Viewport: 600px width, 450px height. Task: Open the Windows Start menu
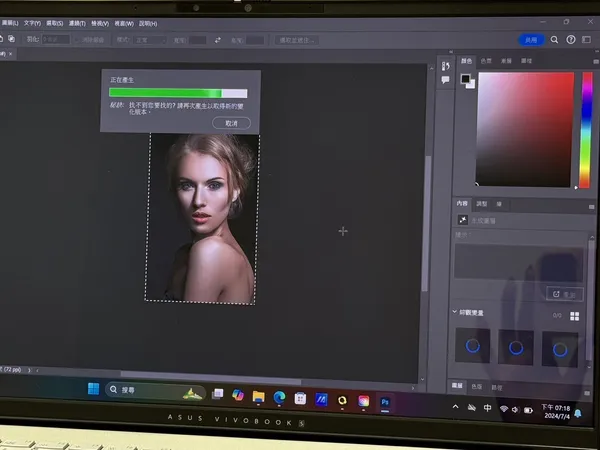coord(93,389)
